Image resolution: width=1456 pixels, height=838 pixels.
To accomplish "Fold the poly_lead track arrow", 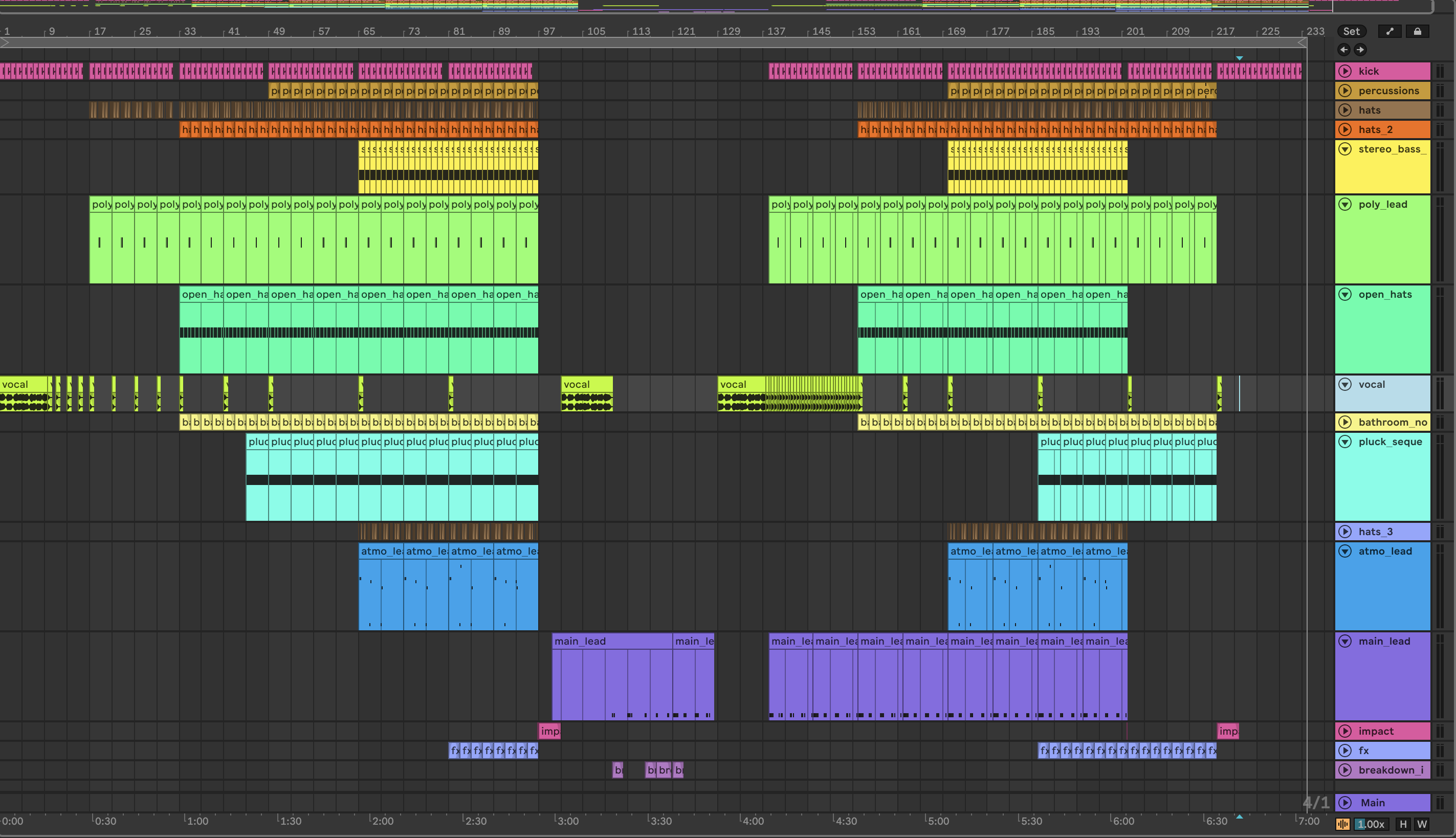I will point(1345,204).
